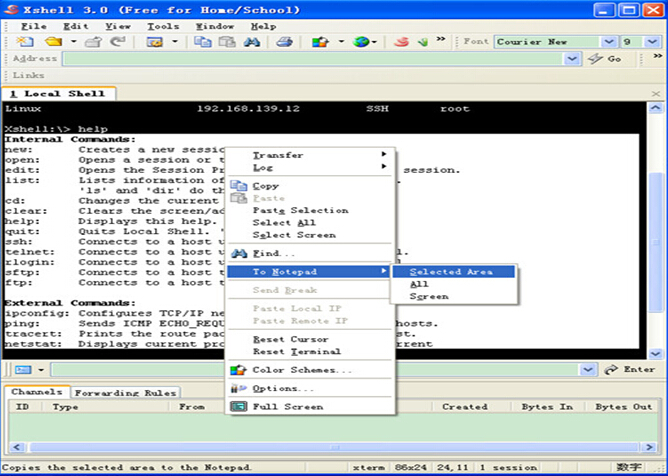Click the lightning Go icon
Image resolution: width=668 pixels, height=476 pixels.
(x=596, y=58)
